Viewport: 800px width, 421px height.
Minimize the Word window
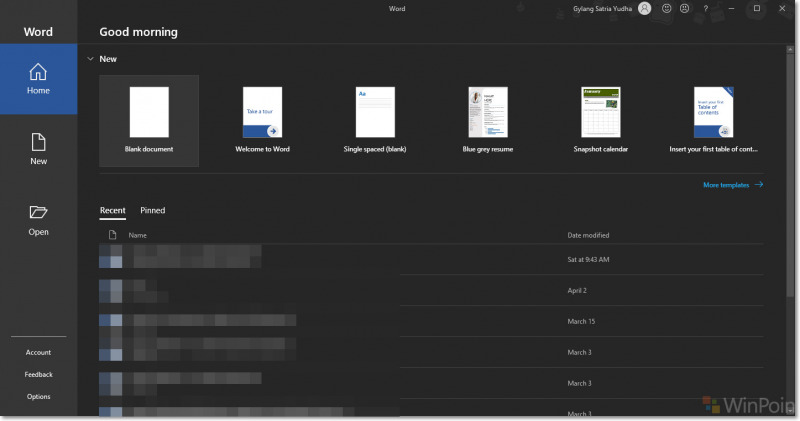[731, 8]
